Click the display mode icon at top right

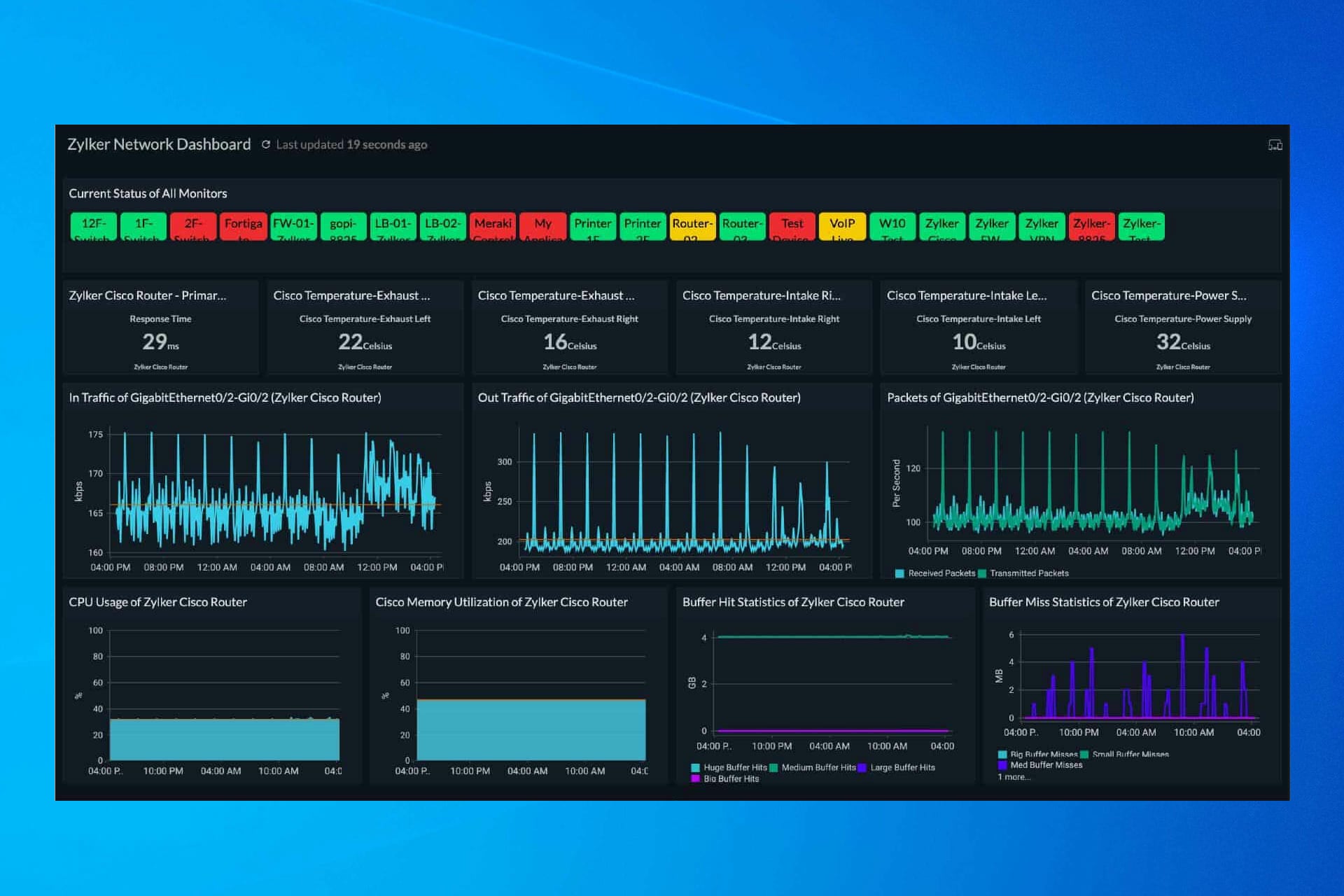coord(1275,145)
